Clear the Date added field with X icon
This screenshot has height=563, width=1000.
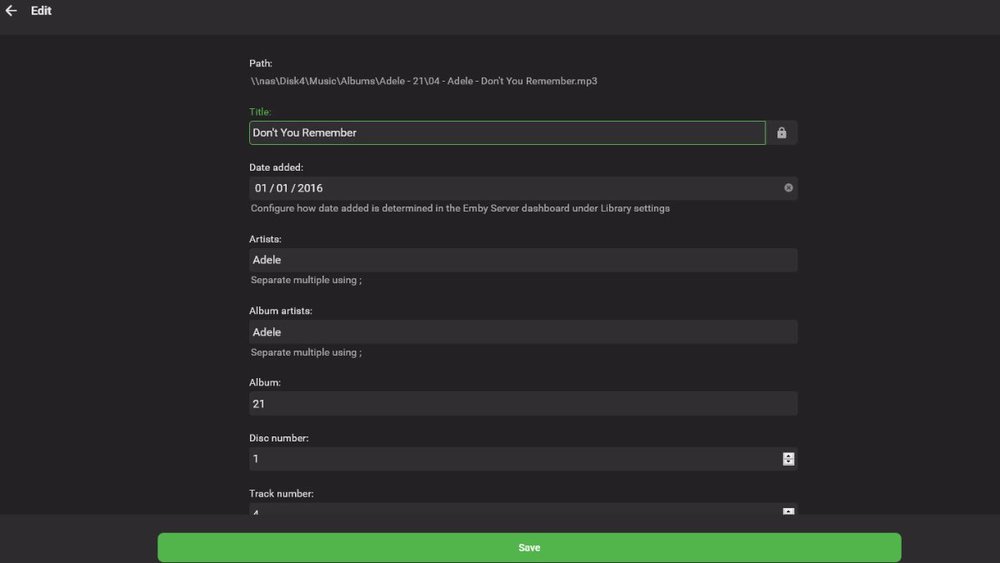coord(788,188)
